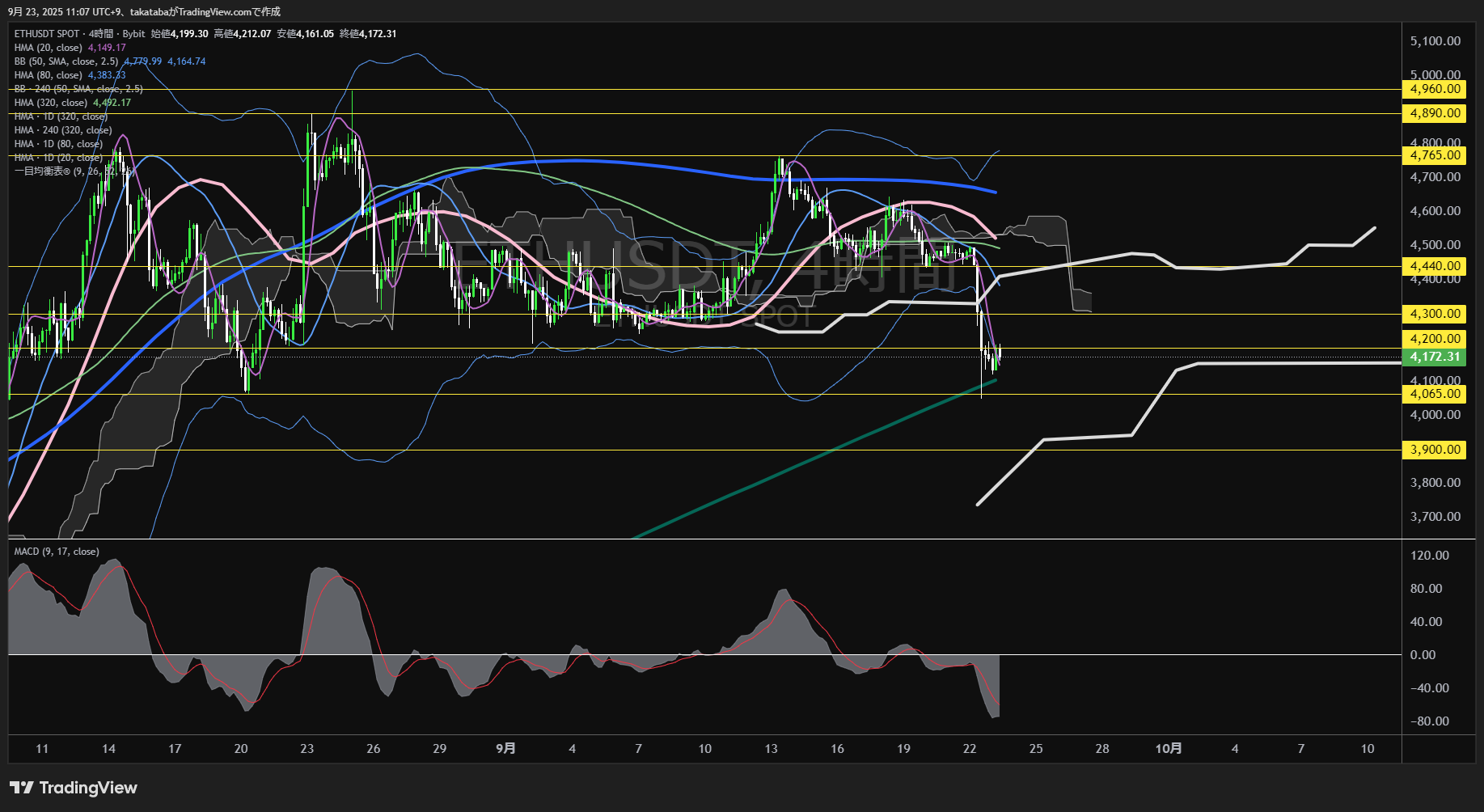The width and height of the screenshot is (1484, 812).
Task: Select the BB · 240 legend entry
Action: tap(78, 89)
